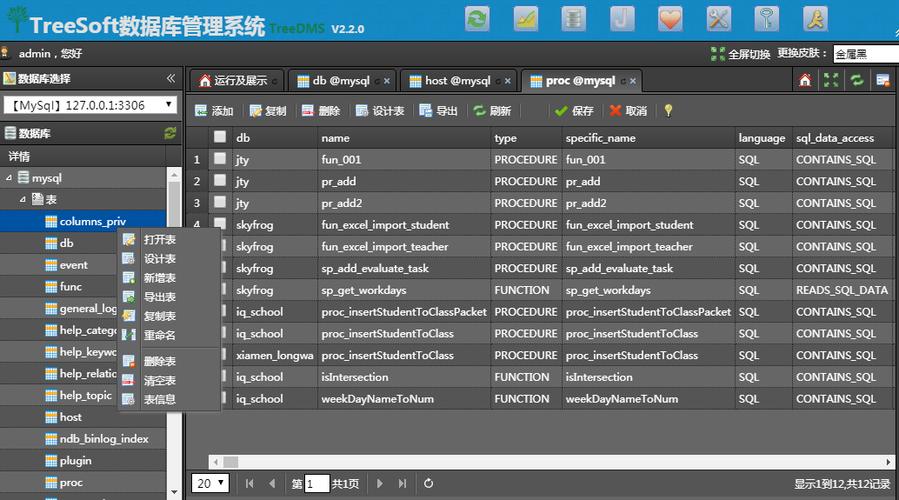Screen dimensions: 899x500
Task: Click the database server icon in header
Action: (573, 19)
